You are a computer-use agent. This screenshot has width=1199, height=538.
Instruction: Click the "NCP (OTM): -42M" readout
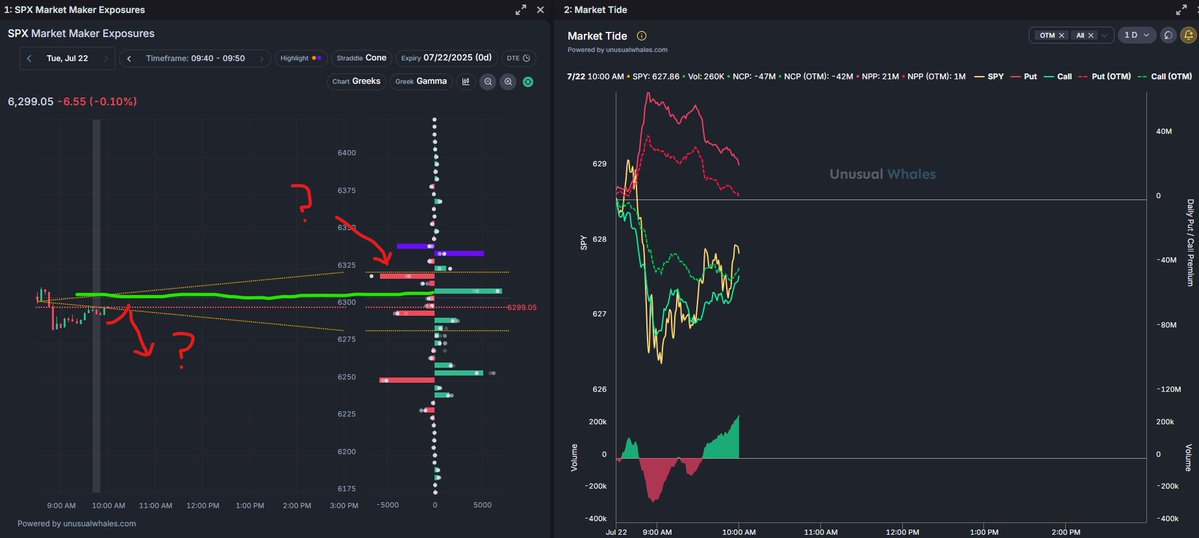tap(818, 77)
